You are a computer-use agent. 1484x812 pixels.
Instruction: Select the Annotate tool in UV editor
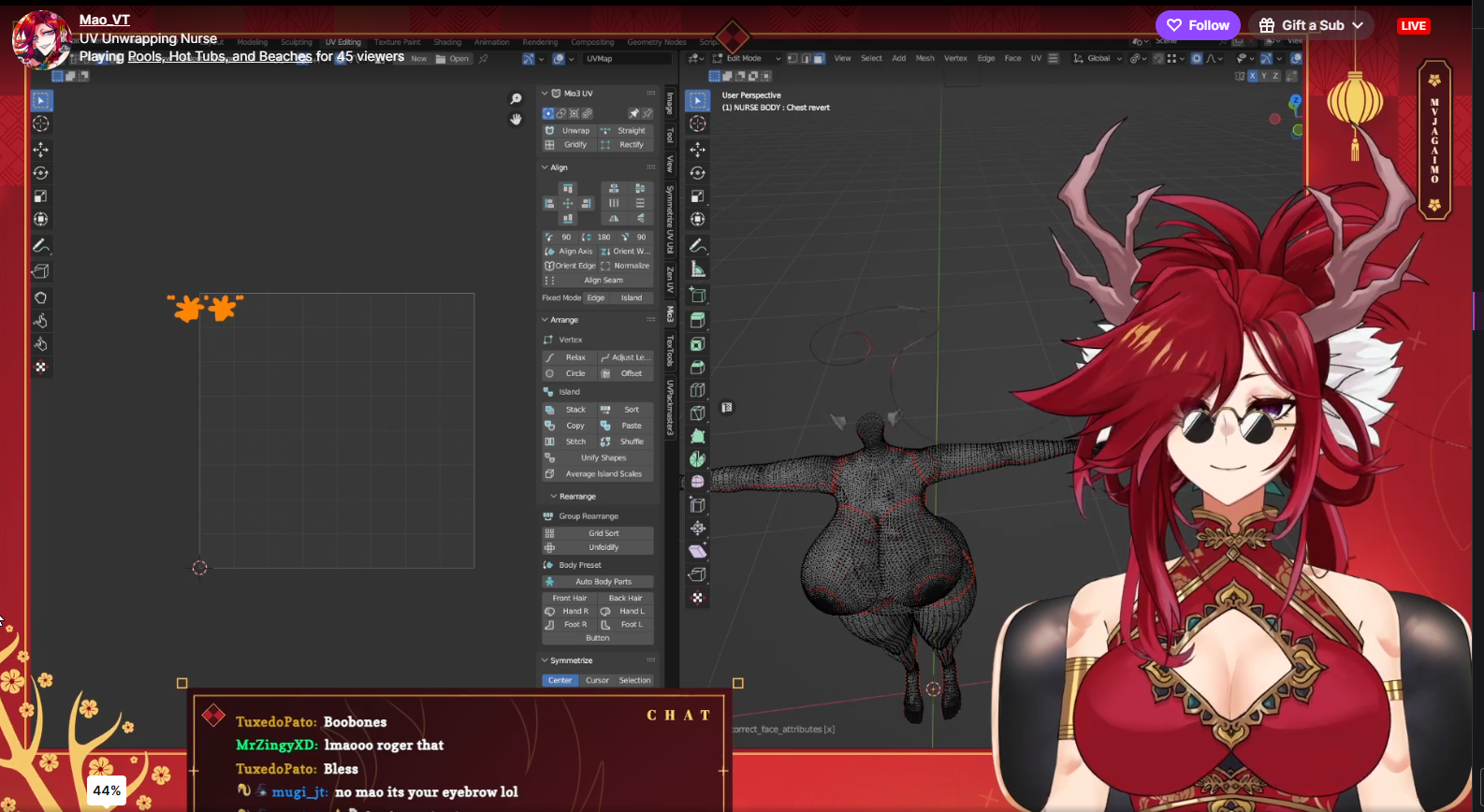(41, 246)
